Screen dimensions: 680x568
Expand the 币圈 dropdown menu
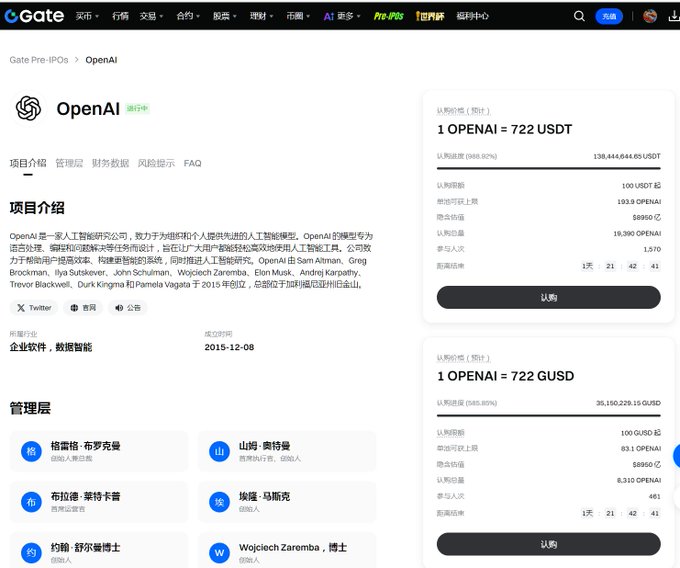click(x=298, y=16)
